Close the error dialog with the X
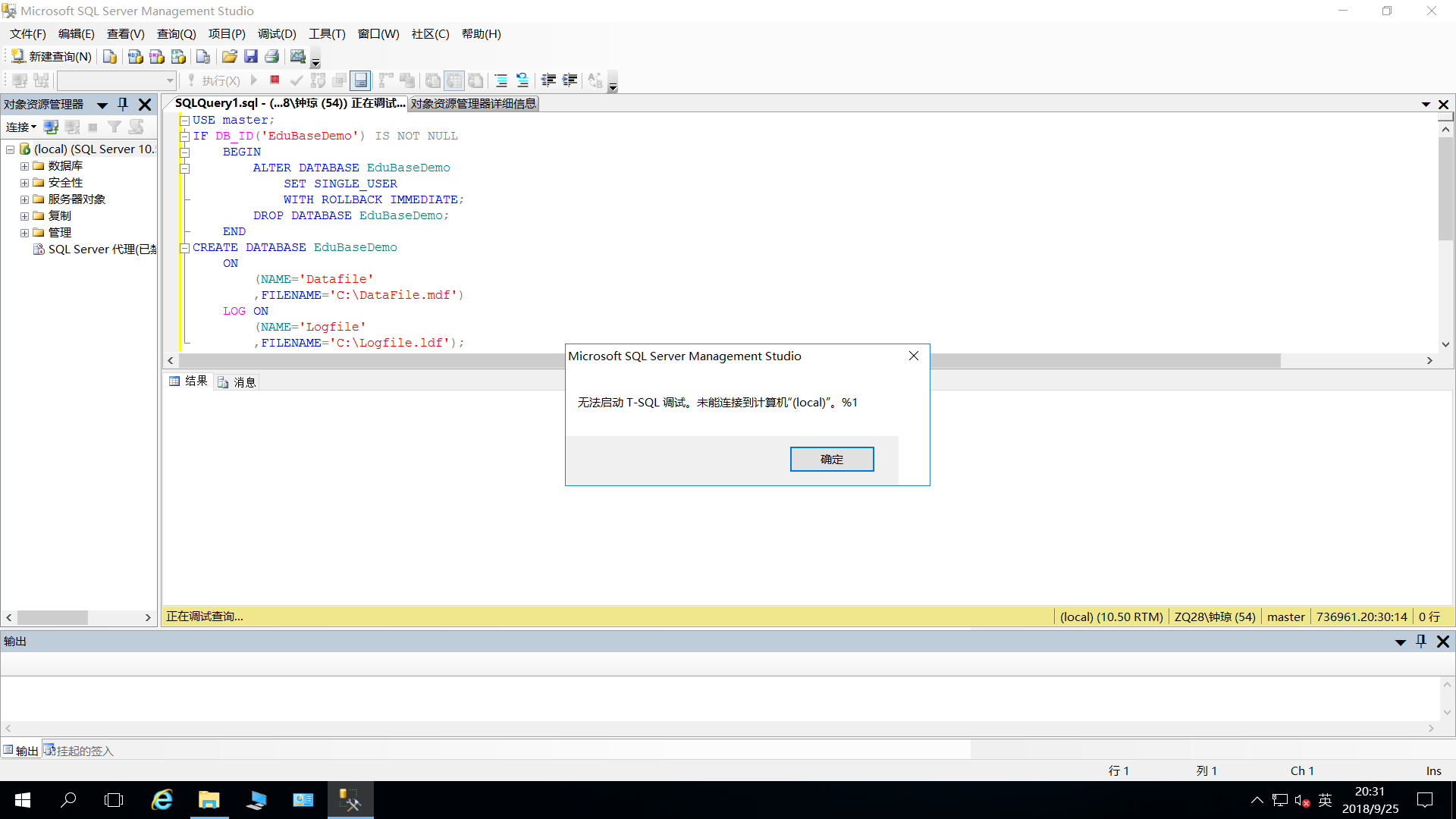This screenshot has height=819, width=1456. tap(914, 356)
